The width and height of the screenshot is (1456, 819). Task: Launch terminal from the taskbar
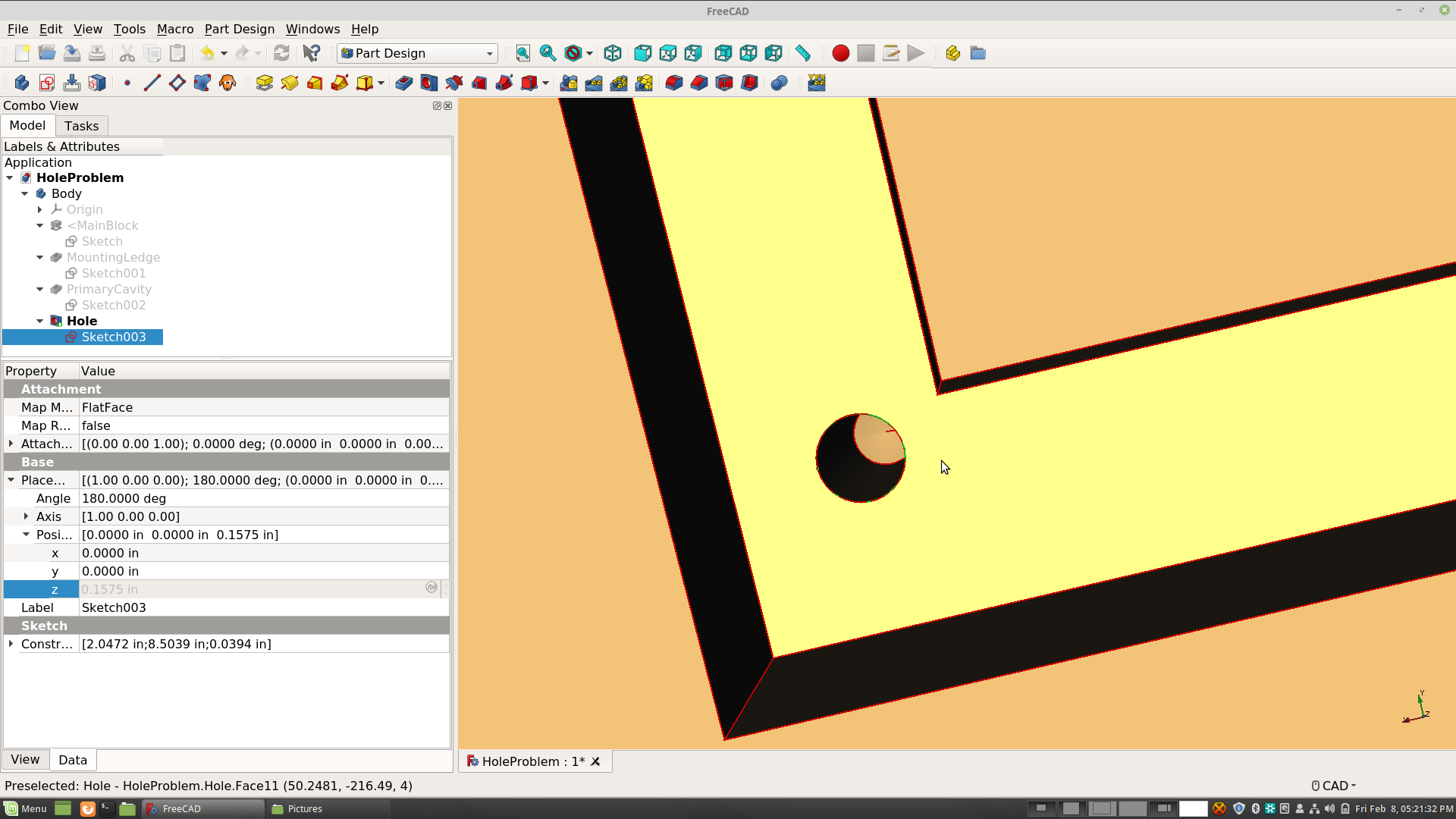107,808
